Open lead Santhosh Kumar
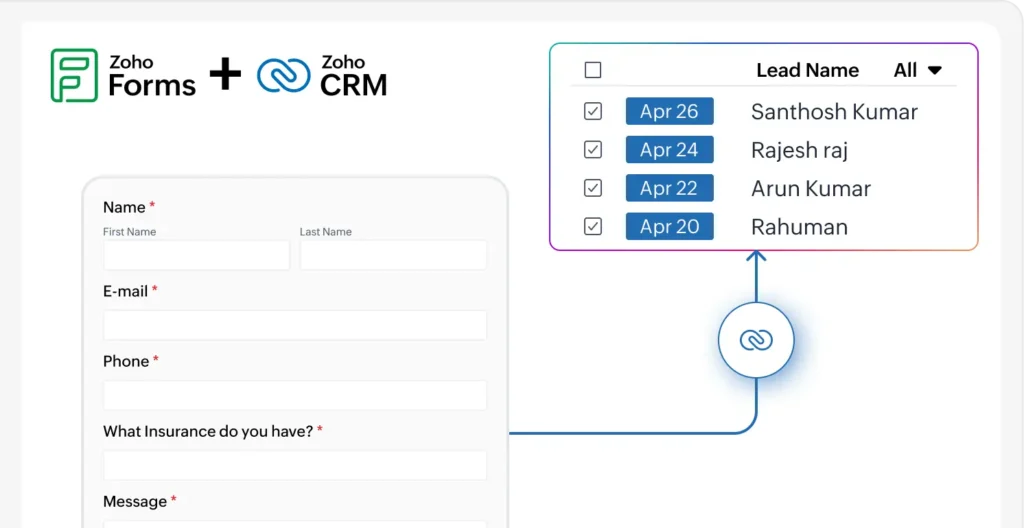This screenshot has width=1024, height=528. pos(834,112)
